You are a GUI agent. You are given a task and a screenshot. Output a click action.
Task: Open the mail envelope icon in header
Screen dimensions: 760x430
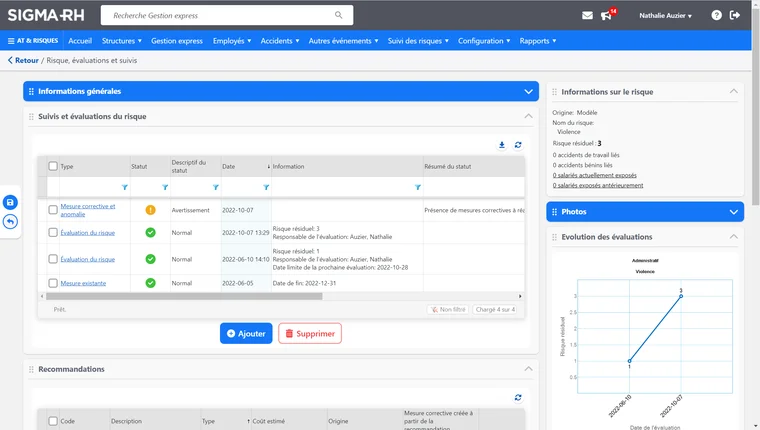tap(587, 16)
